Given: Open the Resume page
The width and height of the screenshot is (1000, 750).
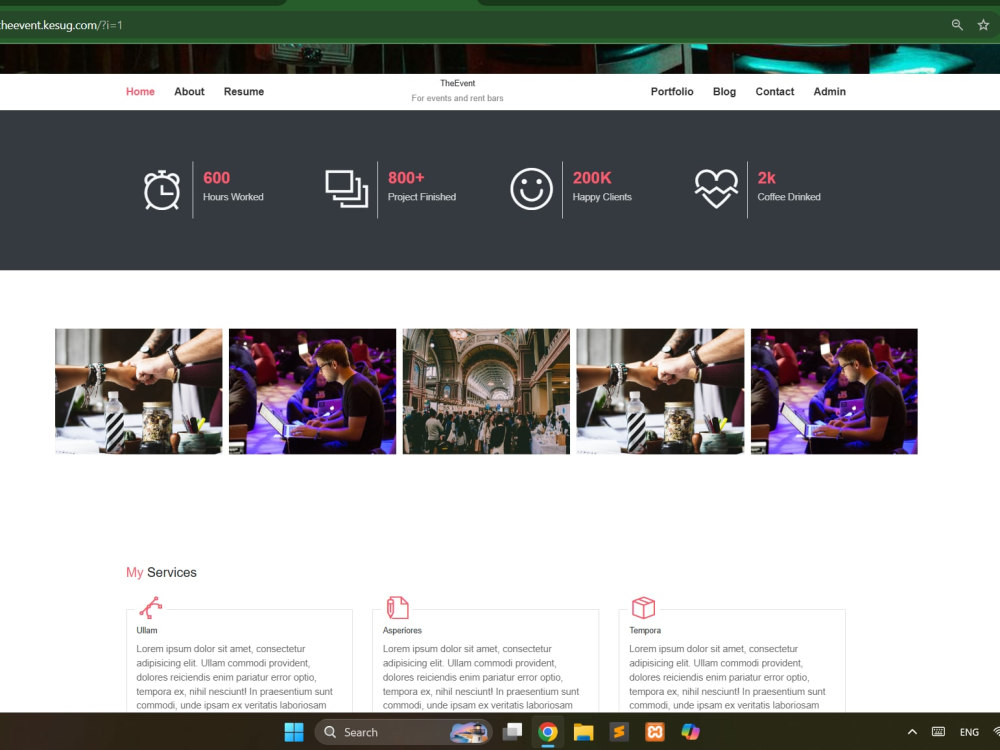Looking at the screenshot, I should pyautogui.click(x=244, y=92).
